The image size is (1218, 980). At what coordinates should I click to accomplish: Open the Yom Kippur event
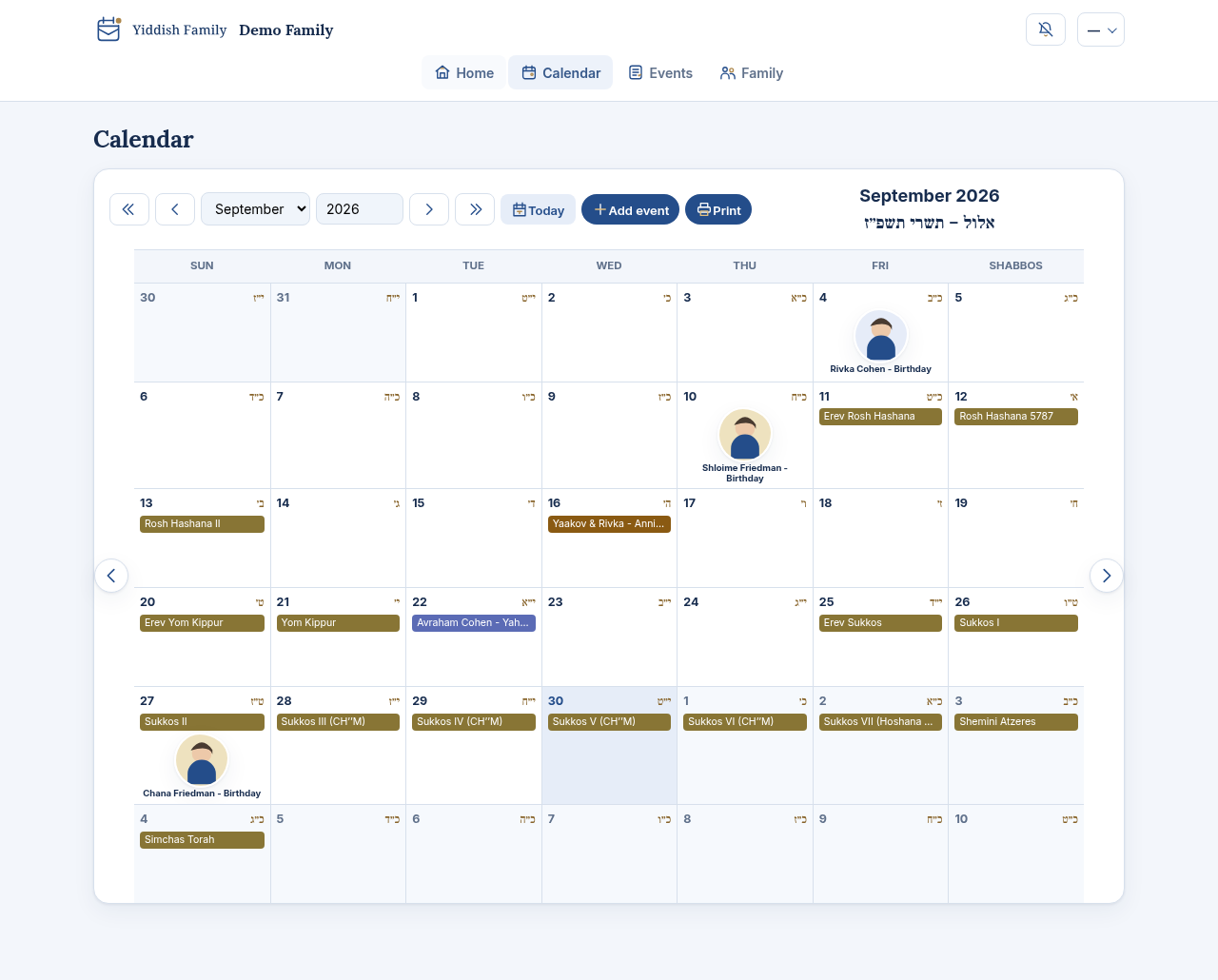[x=338, y=623]
